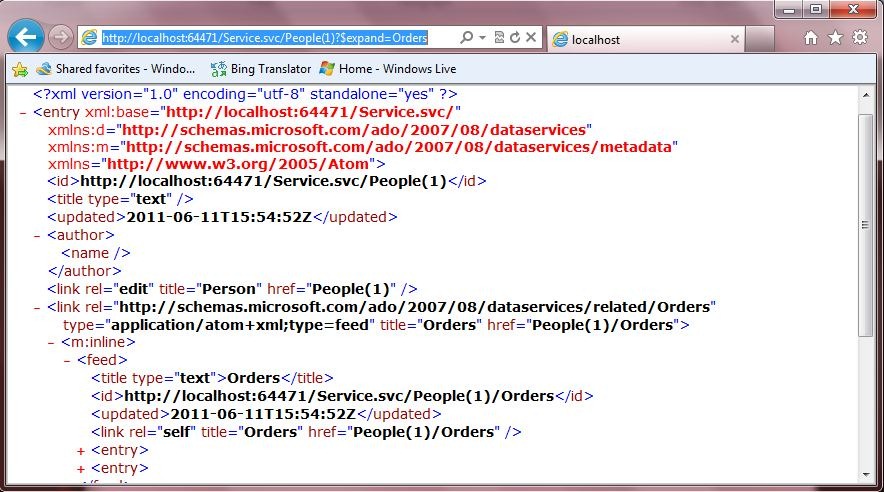Click the Forward navigation arrow

(x=60, y=38)
